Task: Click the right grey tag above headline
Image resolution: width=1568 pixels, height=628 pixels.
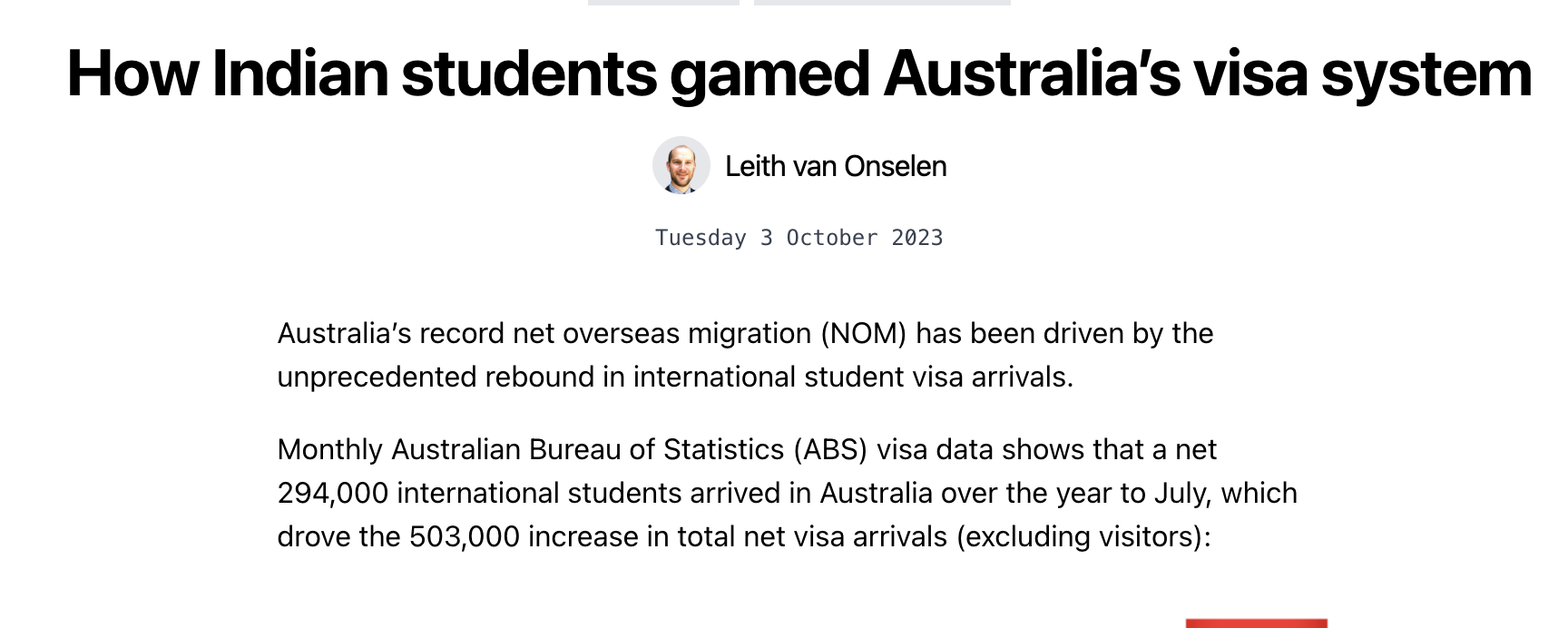Action: click(882, 3)
